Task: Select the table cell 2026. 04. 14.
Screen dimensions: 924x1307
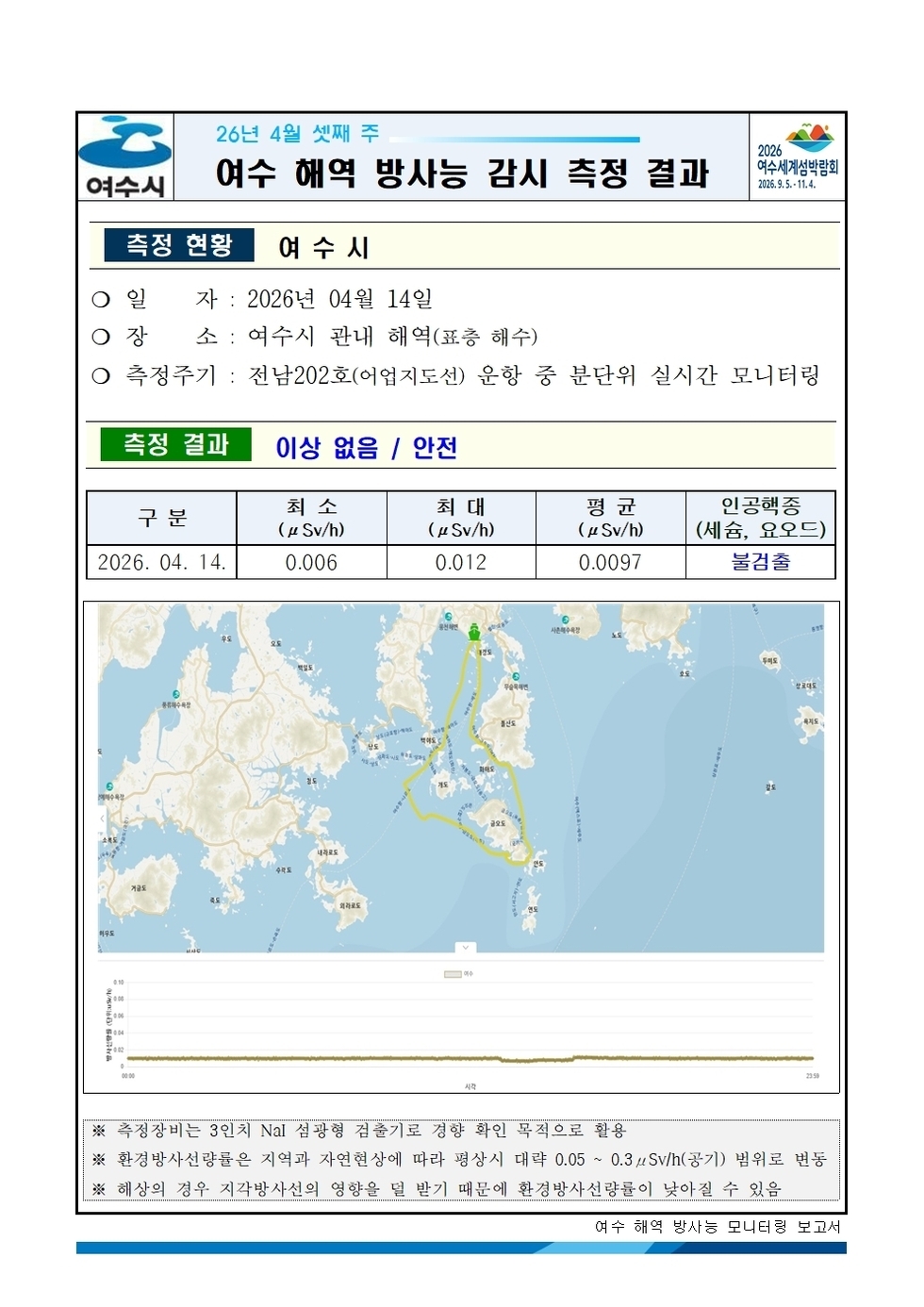Action: (x=162, y=562)
